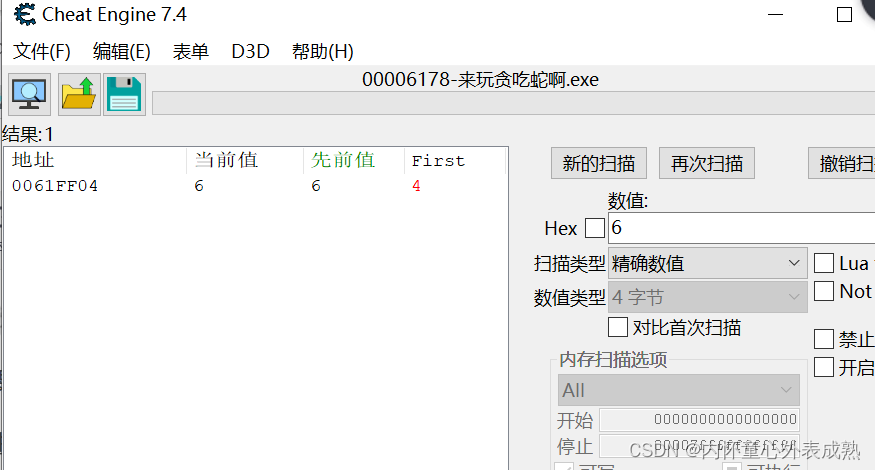Minimize the Cheat Engine window
Image resolution: width=875 pixels, height=470 pixels.
coord(776,15)
